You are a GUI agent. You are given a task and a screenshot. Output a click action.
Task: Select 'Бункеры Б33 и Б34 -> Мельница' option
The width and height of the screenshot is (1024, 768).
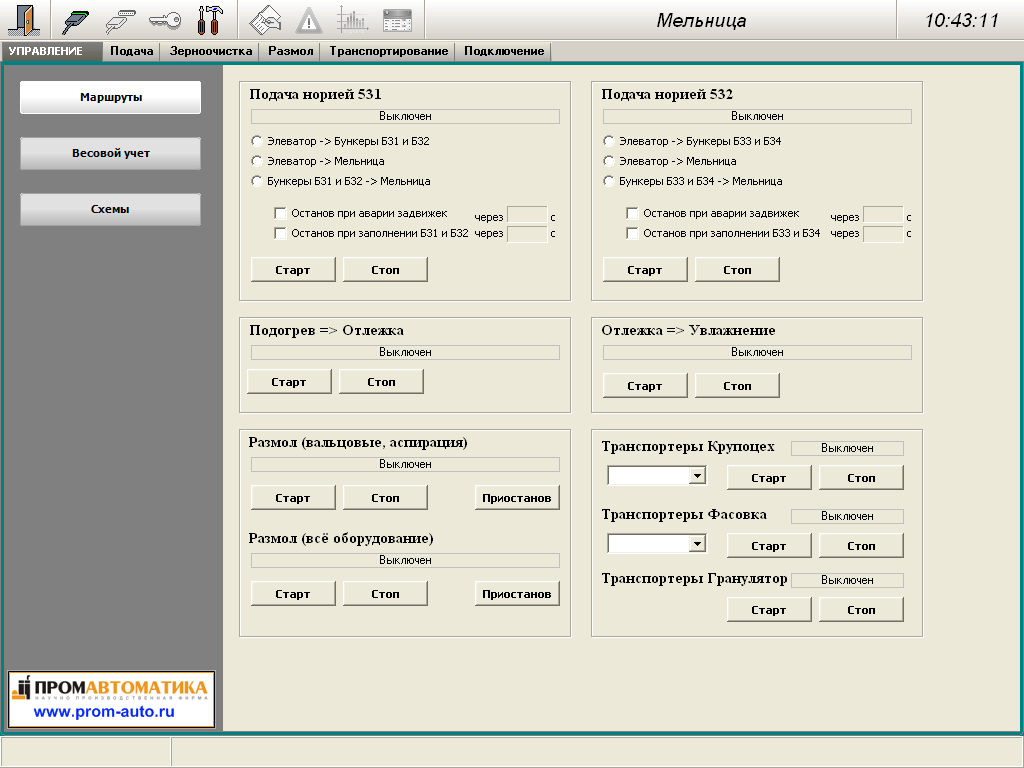pyautogui.click(x=609, y=181)
